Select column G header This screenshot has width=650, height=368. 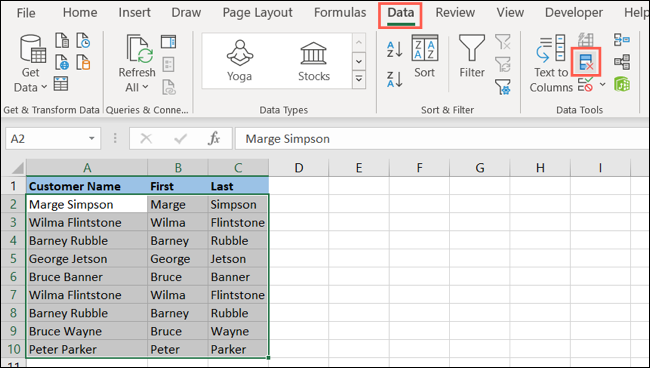coord(480,168)
